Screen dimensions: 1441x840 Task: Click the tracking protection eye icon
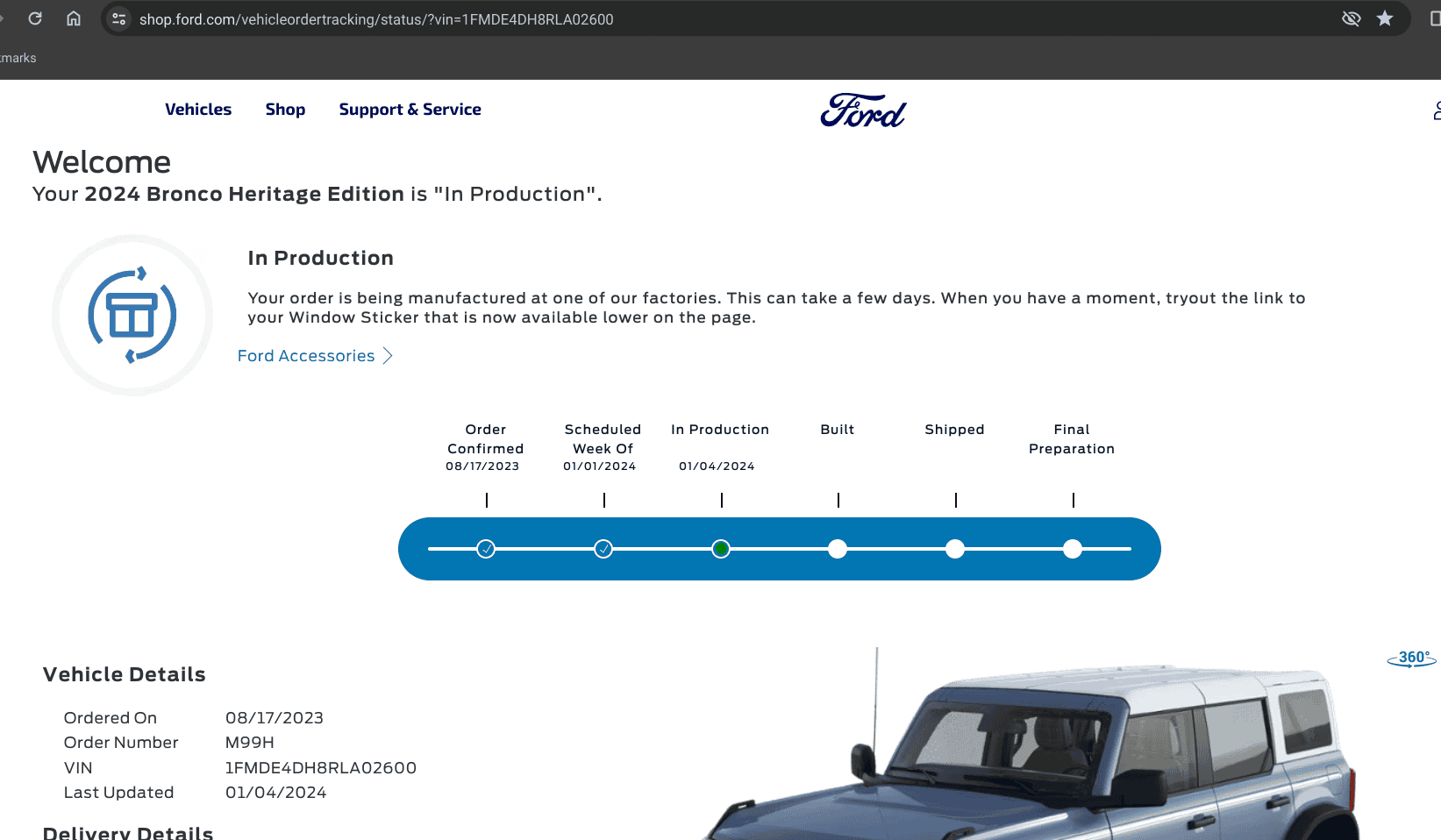(1351, 18)
